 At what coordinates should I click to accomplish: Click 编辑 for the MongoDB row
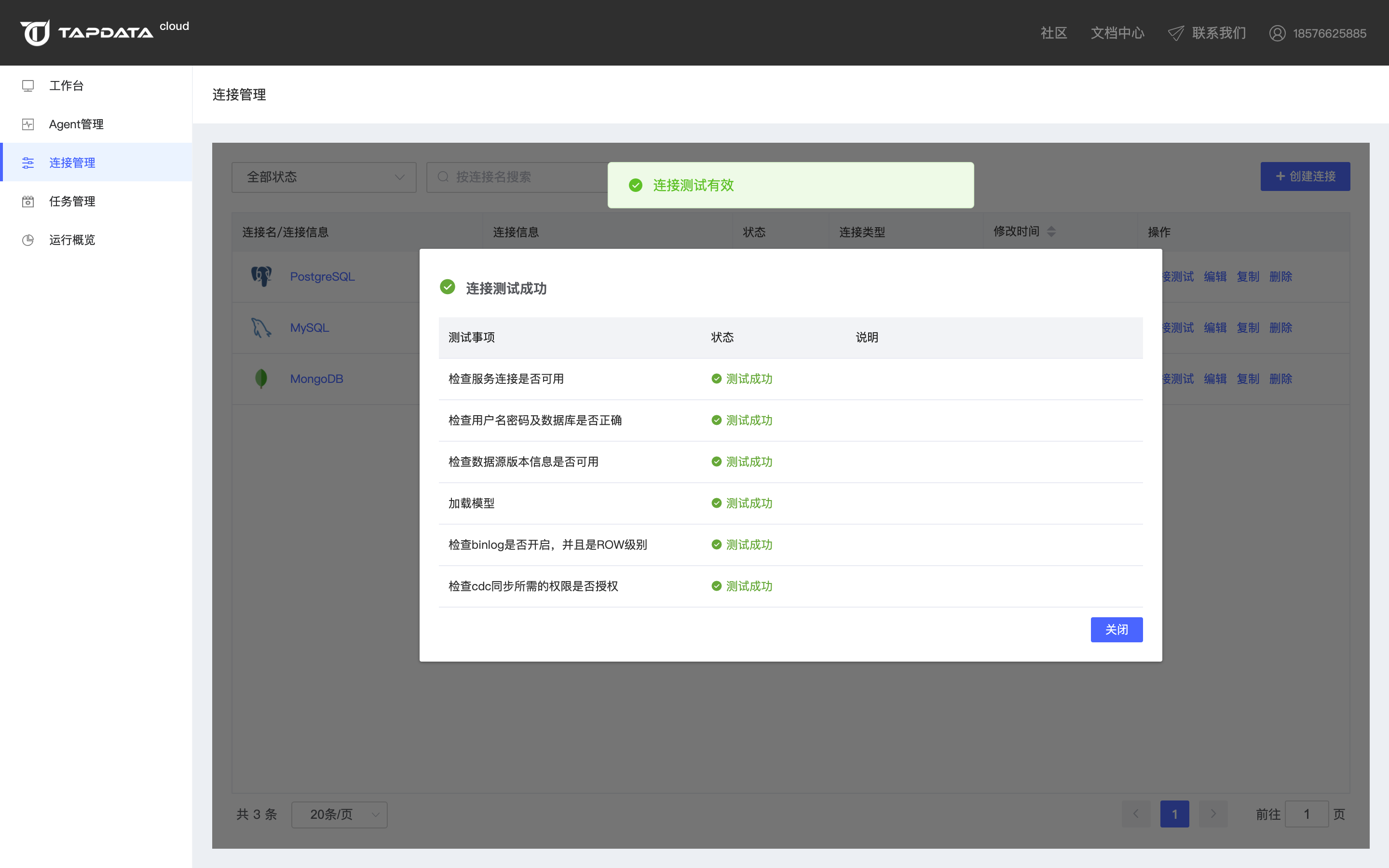(x=1214, y=379)
